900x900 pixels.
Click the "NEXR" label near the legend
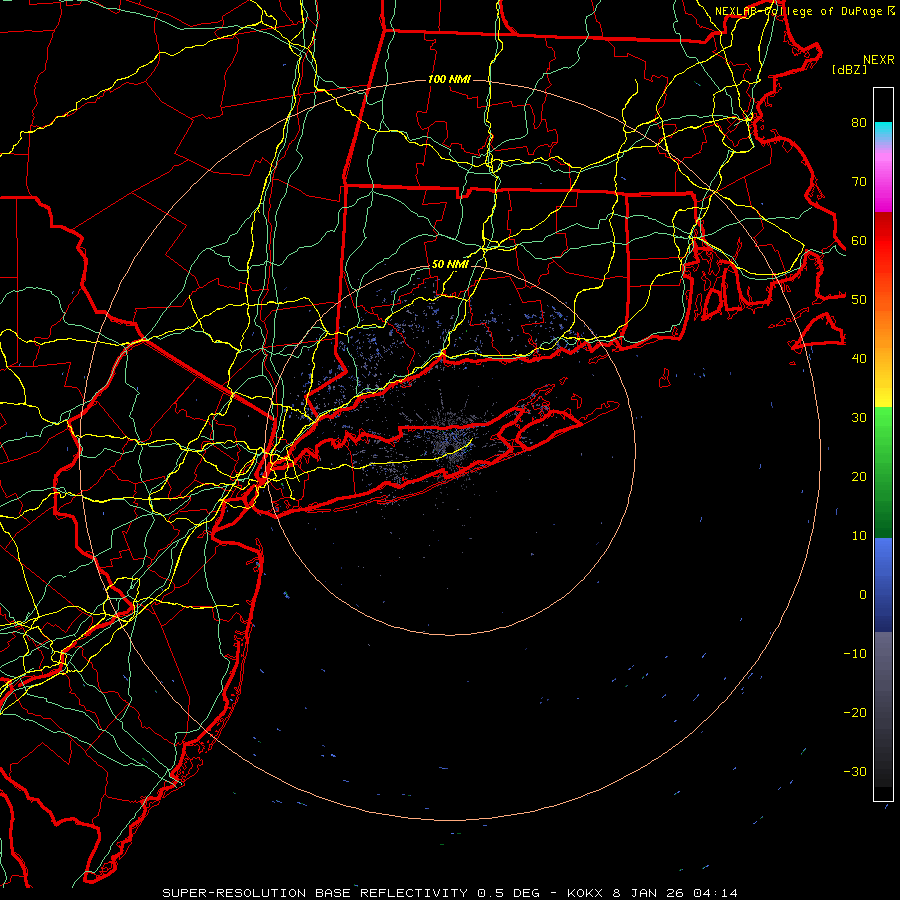879,60
